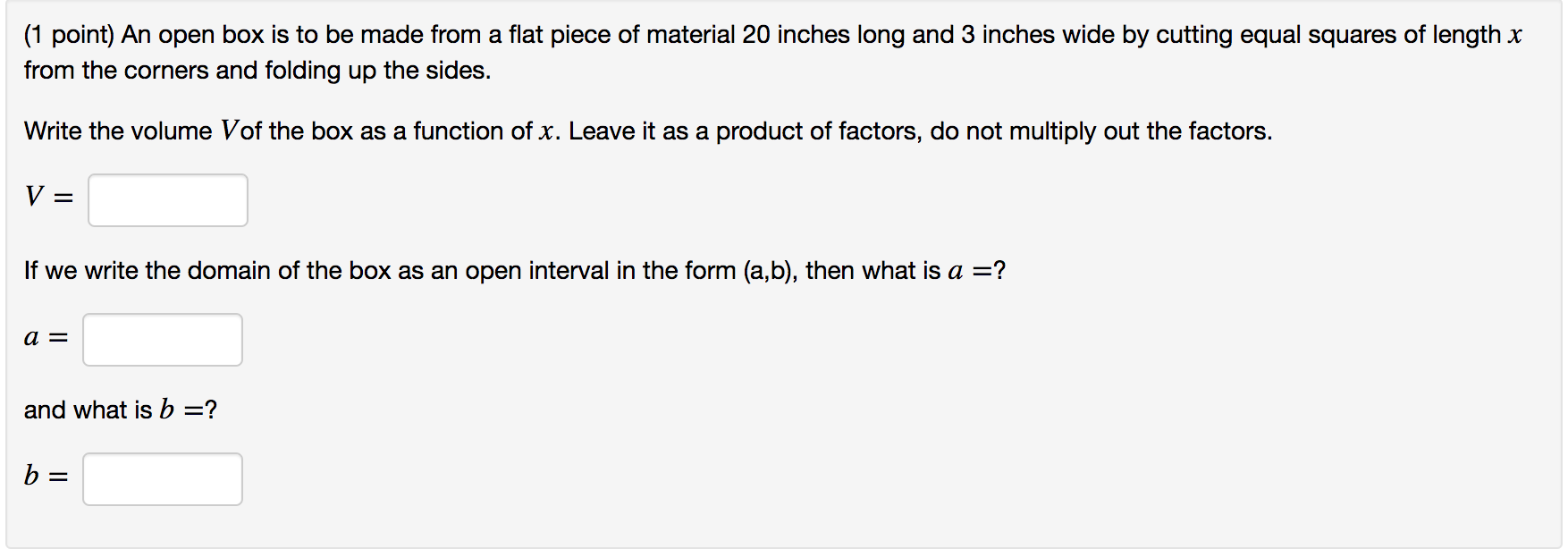Click the domain lower bound answer box
The height and width of the screenshot is (549, 1568).
161,340
